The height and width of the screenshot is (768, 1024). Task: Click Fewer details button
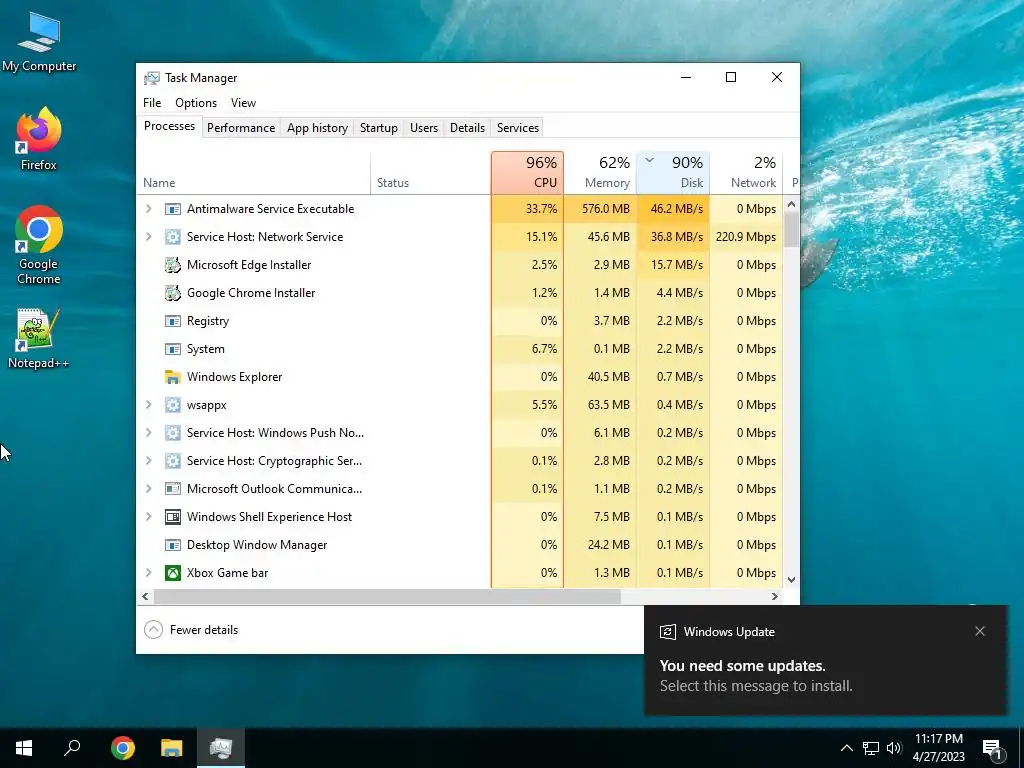[x=191, y=630]
